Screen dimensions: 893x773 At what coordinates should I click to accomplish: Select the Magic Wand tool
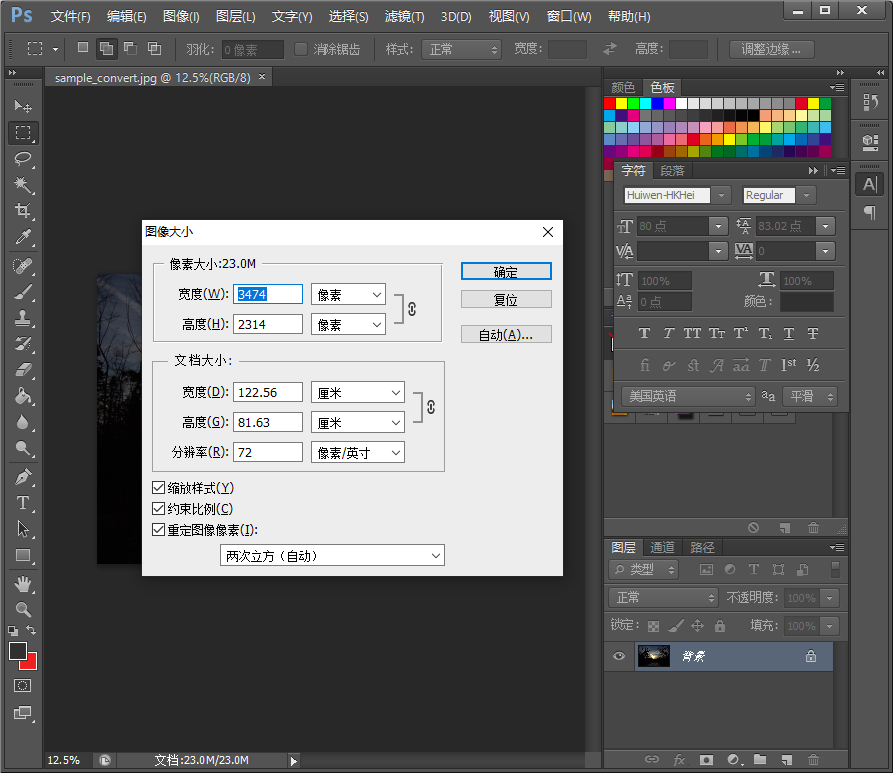click(23, 185)
